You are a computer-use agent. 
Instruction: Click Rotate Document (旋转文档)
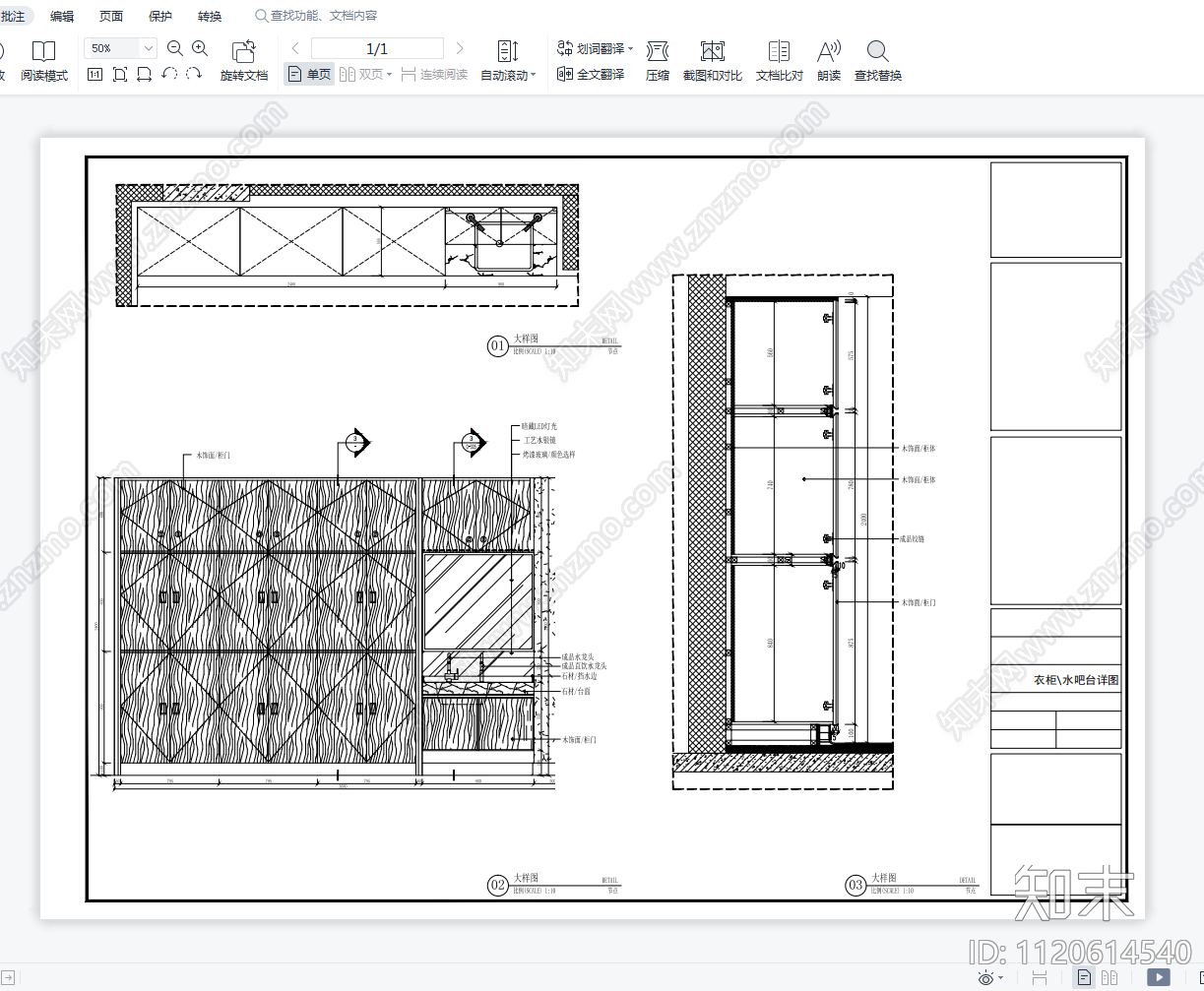244,61
